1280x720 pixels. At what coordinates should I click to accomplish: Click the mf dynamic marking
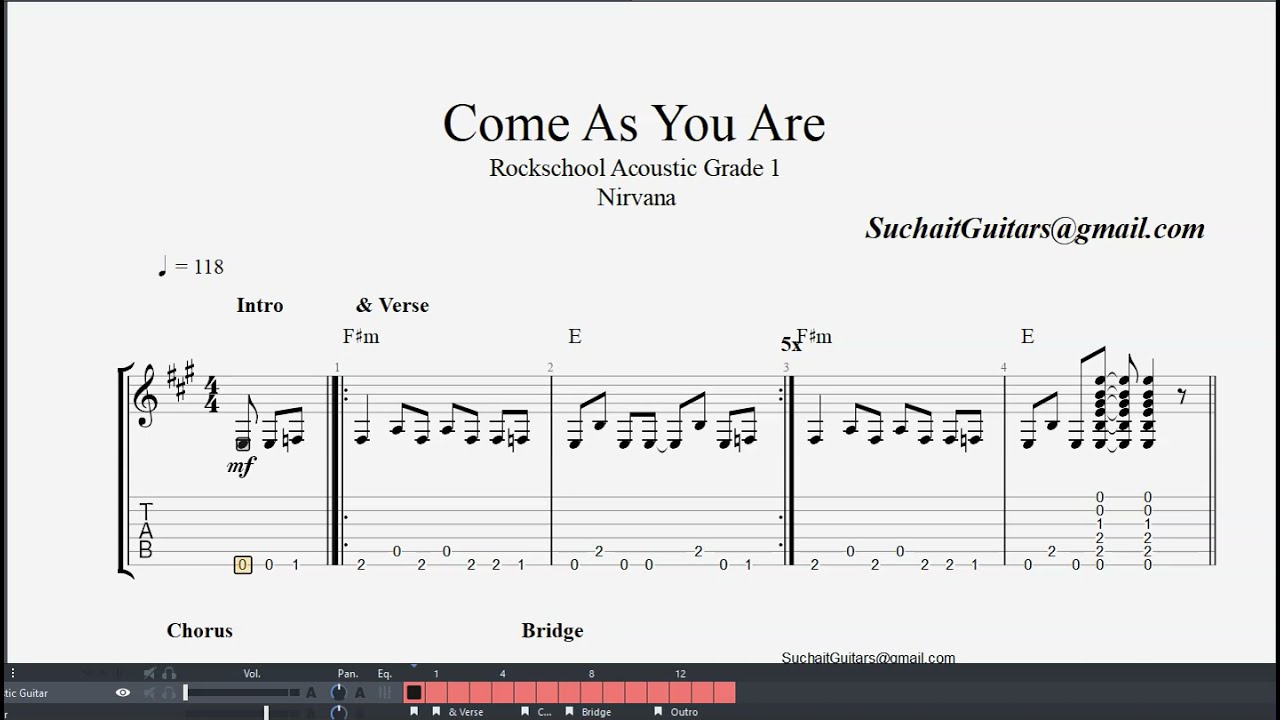pos(241,465)
